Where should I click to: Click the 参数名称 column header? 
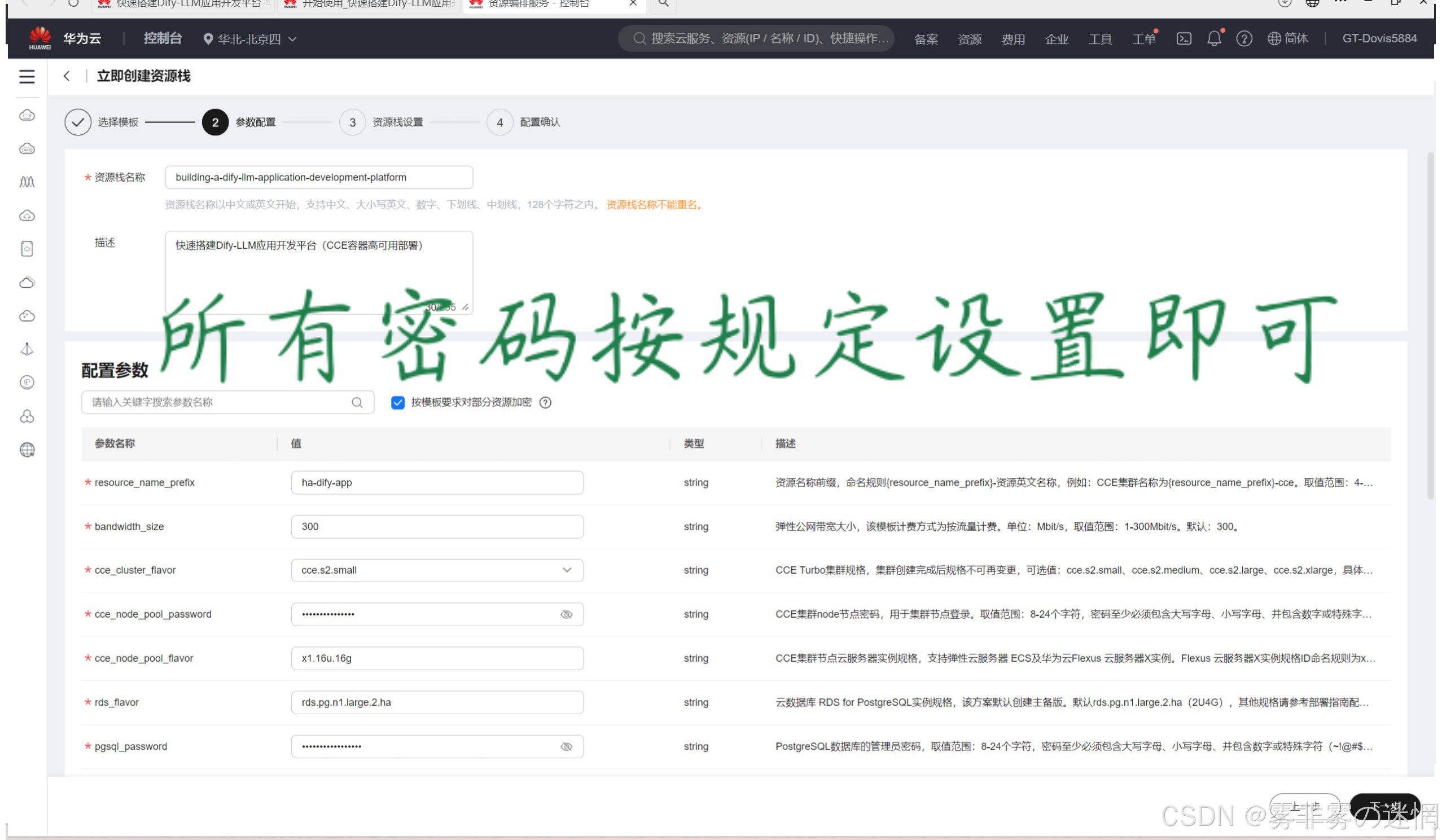click(x=115, y=444)
